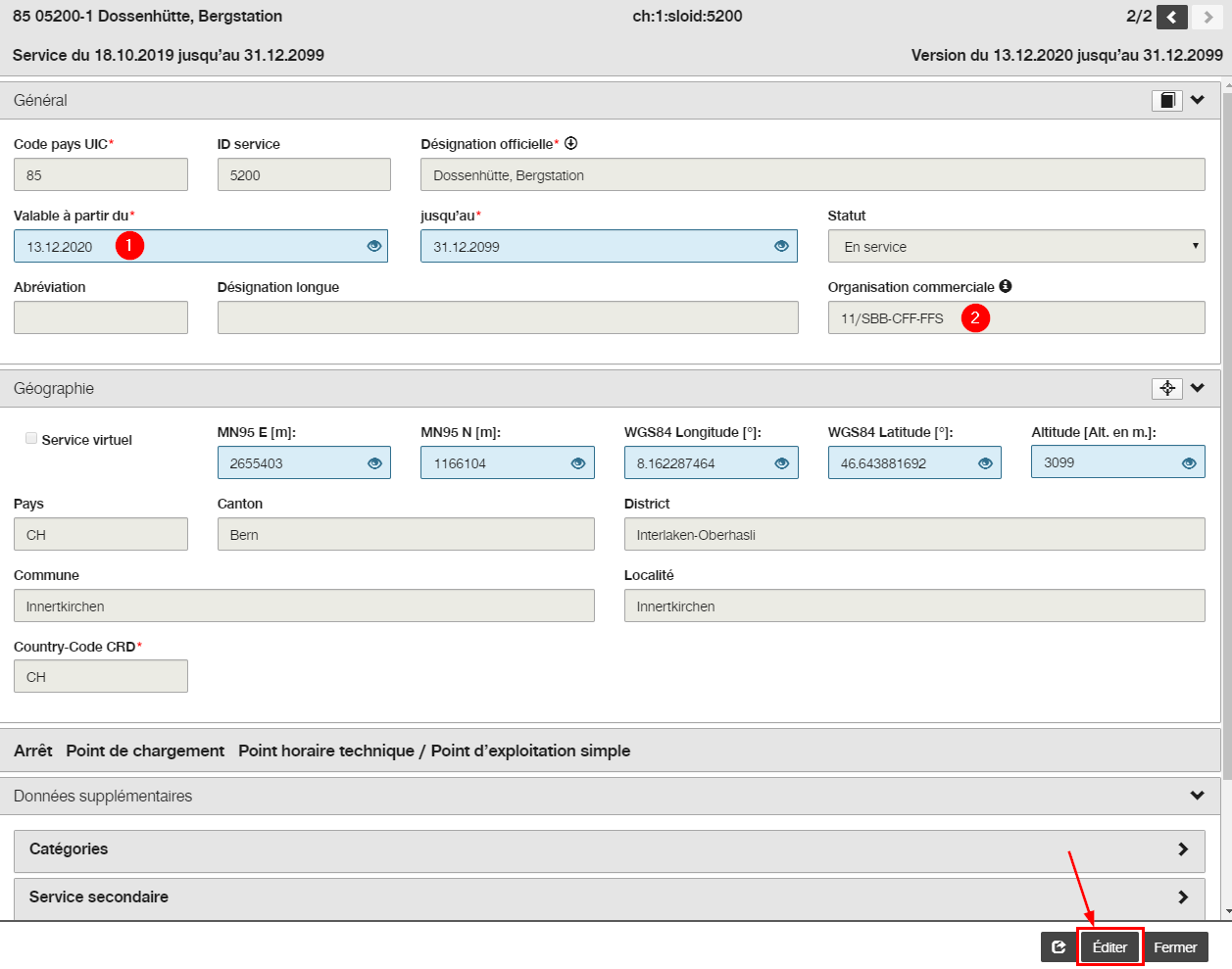Select the Arrêt tab
Screen dimensions: 1232x969
[x=33, y=751]
